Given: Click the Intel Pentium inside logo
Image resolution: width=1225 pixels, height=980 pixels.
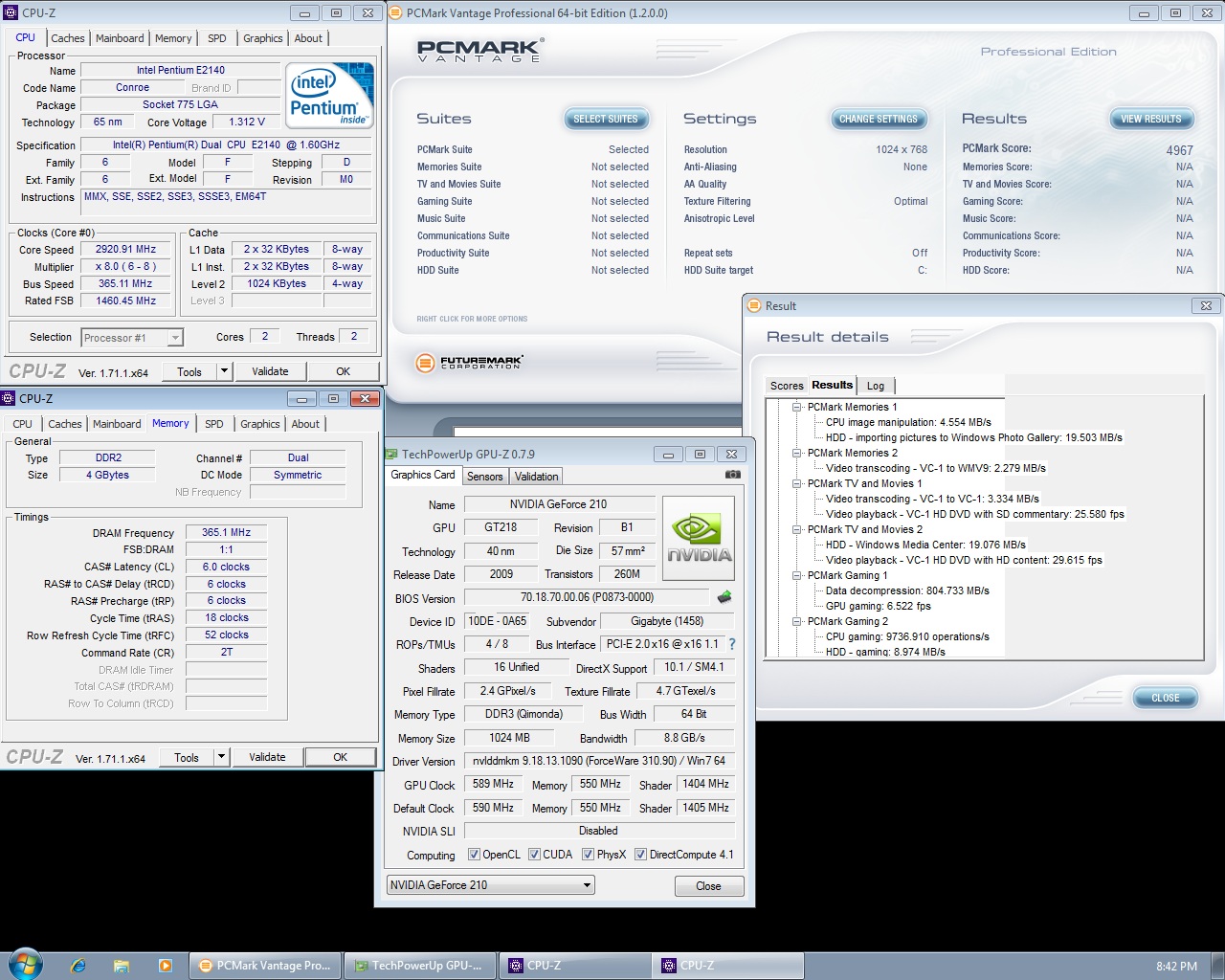Looking at the screenshot, I should point(330,96).
